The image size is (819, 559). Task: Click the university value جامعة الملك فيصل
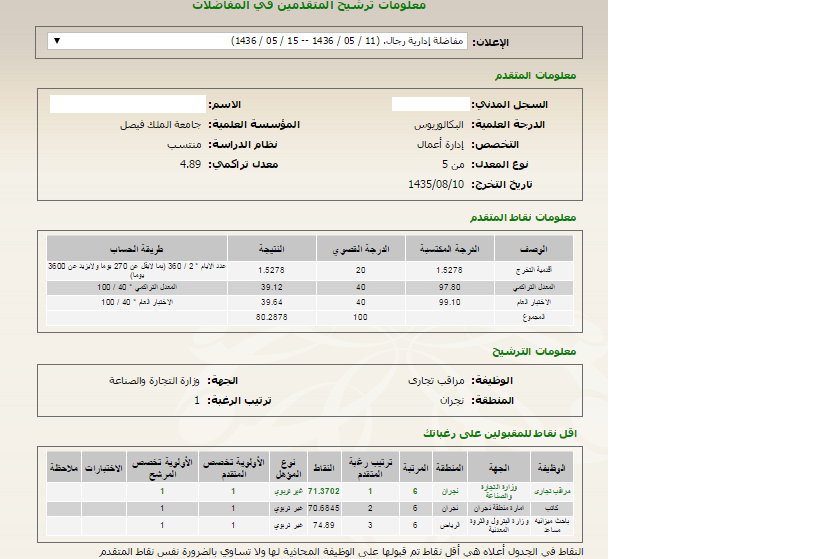click(160, 125)
